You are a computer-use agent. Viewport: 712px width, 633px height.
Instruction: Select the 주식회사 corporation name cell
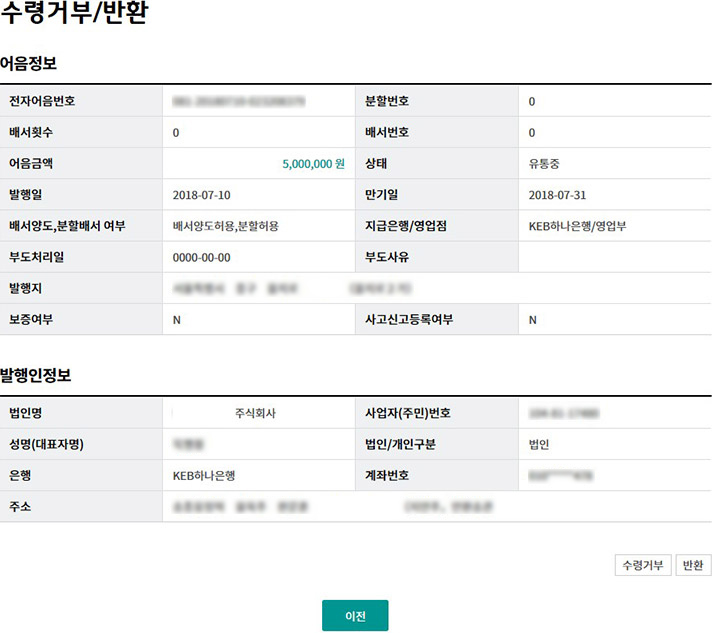pos(254,413)
